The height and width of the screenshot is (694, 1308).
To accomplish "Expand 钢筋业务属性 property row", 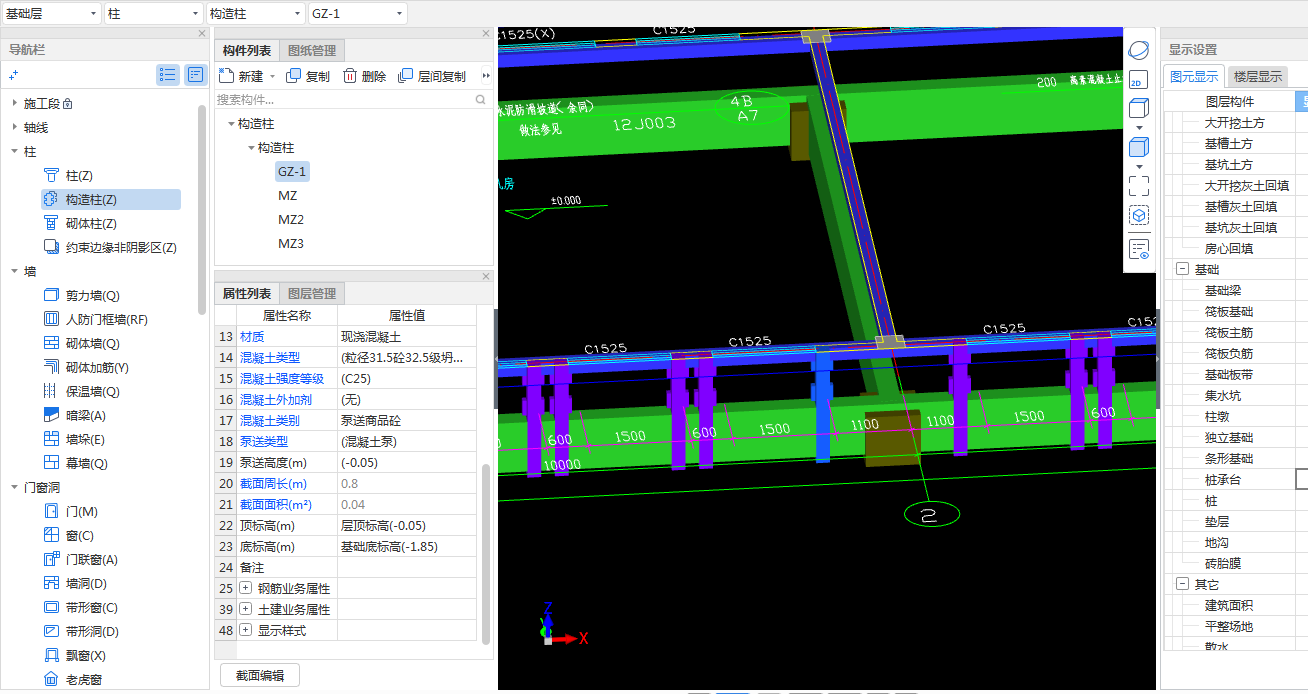I will tap(246, 588).
